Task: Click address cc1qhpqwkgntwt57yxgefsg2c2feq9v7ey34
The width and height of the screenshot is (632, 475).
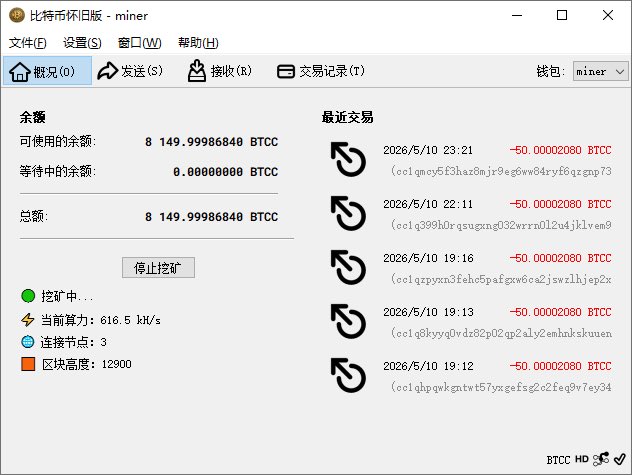Action: pyautogui.click(x=501, y=387)
